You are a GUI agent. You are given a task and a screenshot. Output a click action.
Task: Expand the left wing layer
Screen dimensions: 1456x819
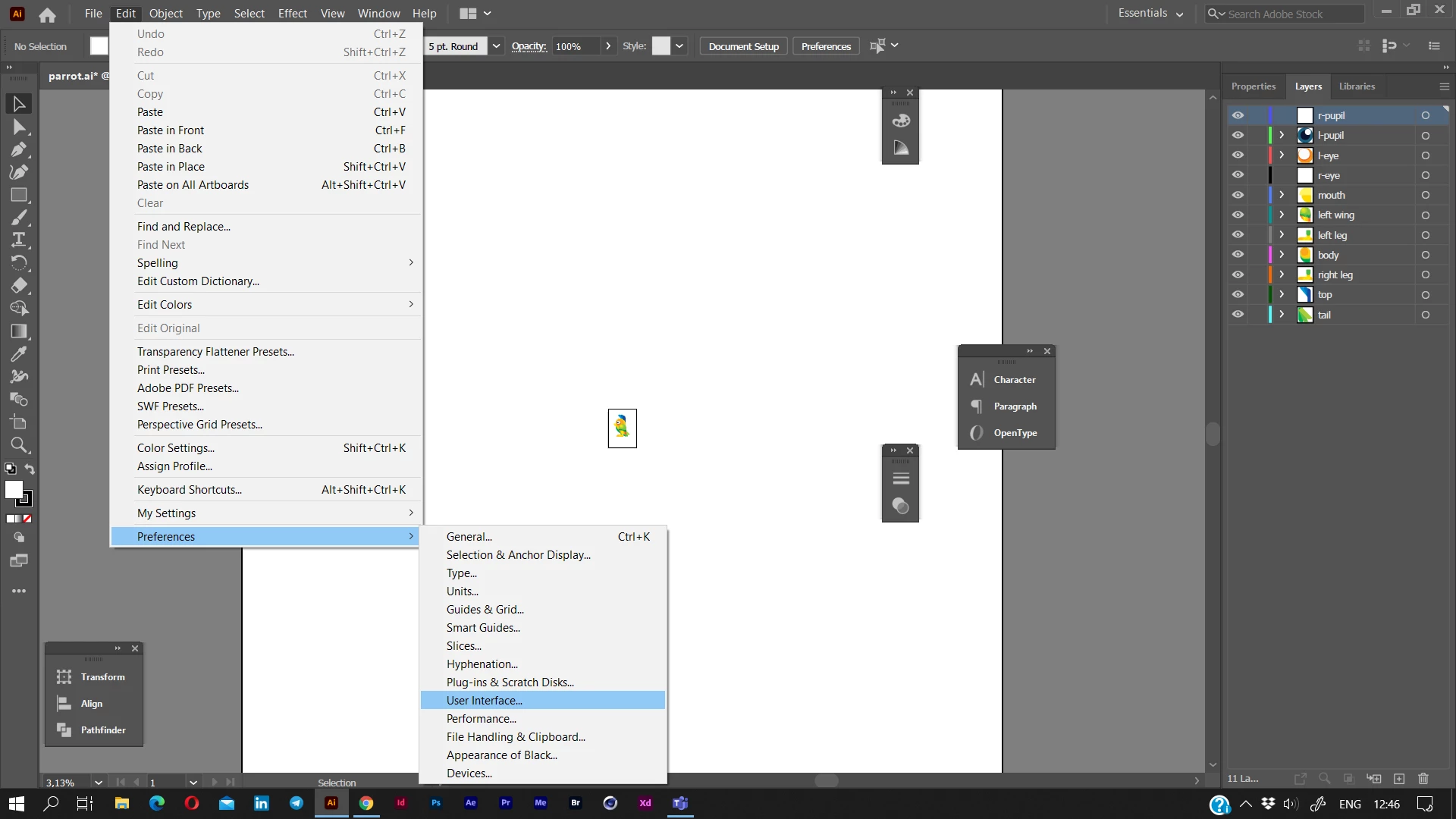(1282, 215)
